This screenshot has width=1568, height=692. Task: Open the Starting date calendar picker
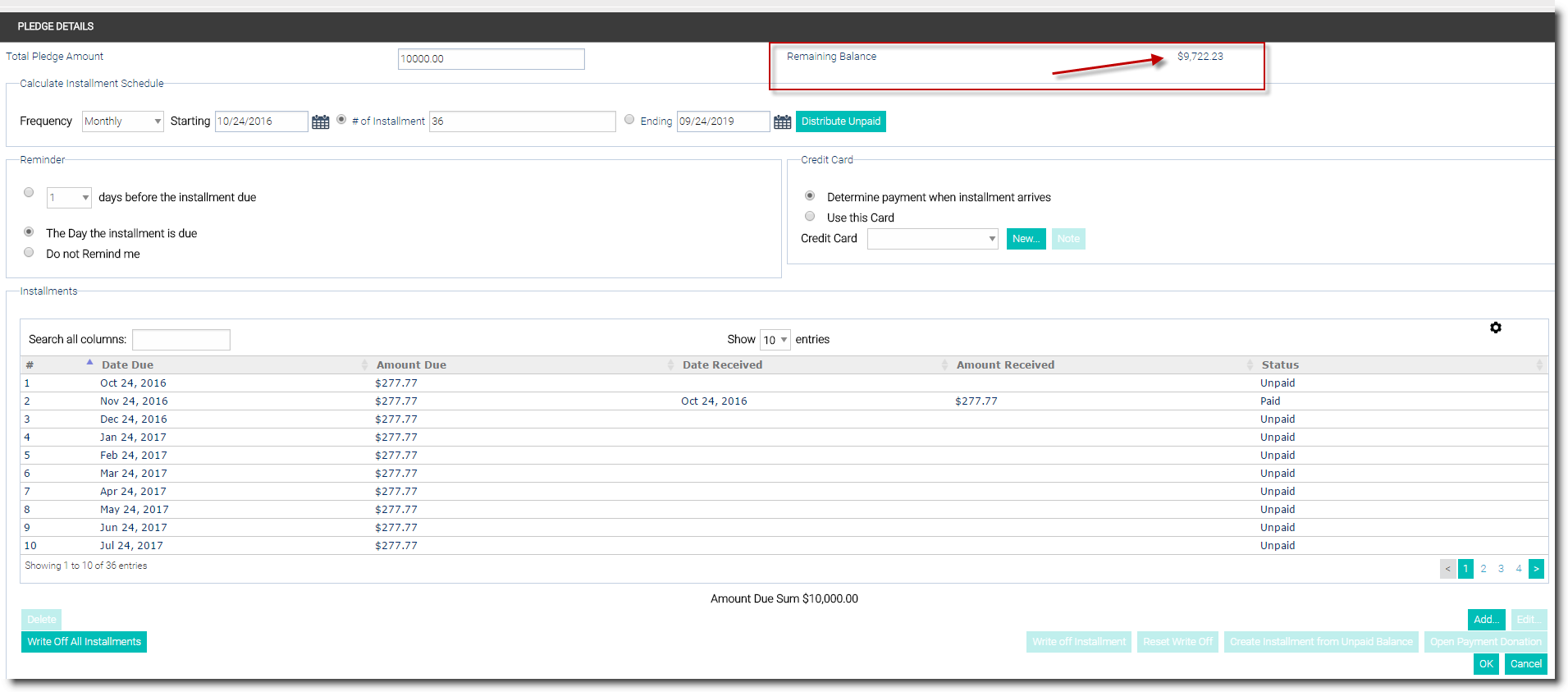tap(321, 121)
